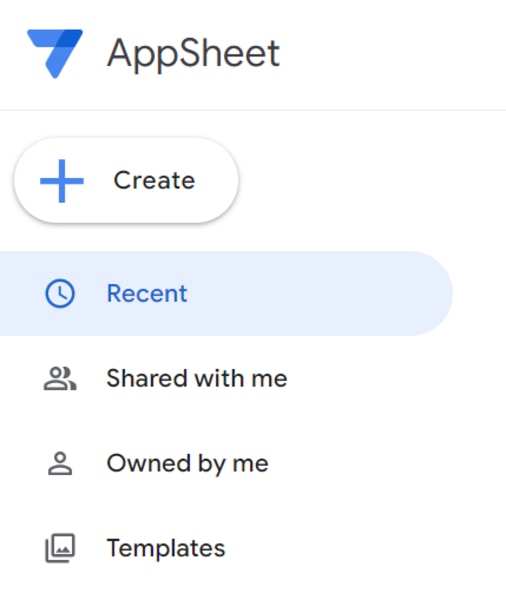Click the people icon for Shared with me

click(60, 378)
